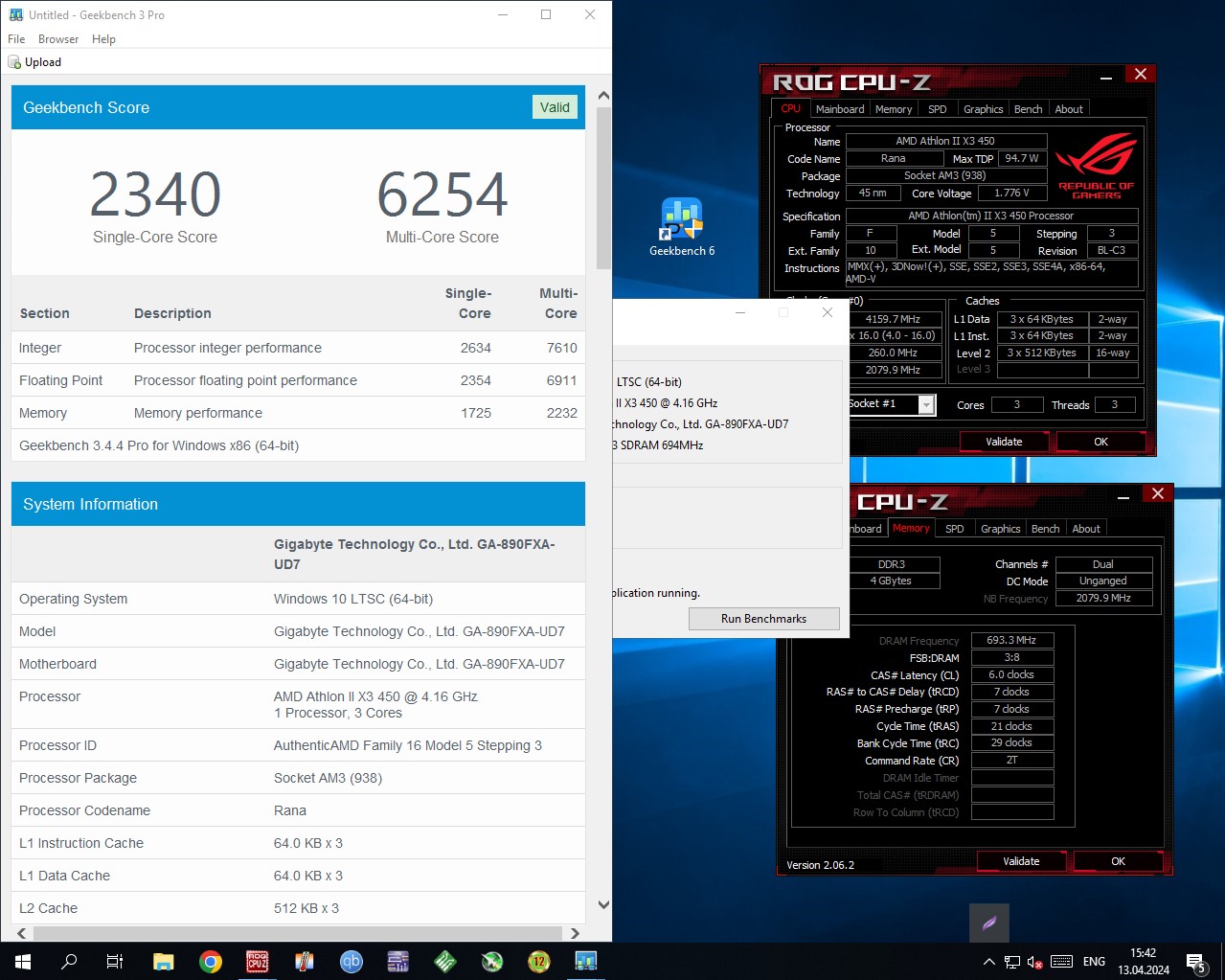Click the 'Windows 10 LTSC (64-bit)' value
Image resolution: width=1225 pixels, height=980 pixels.
[353, 599]
